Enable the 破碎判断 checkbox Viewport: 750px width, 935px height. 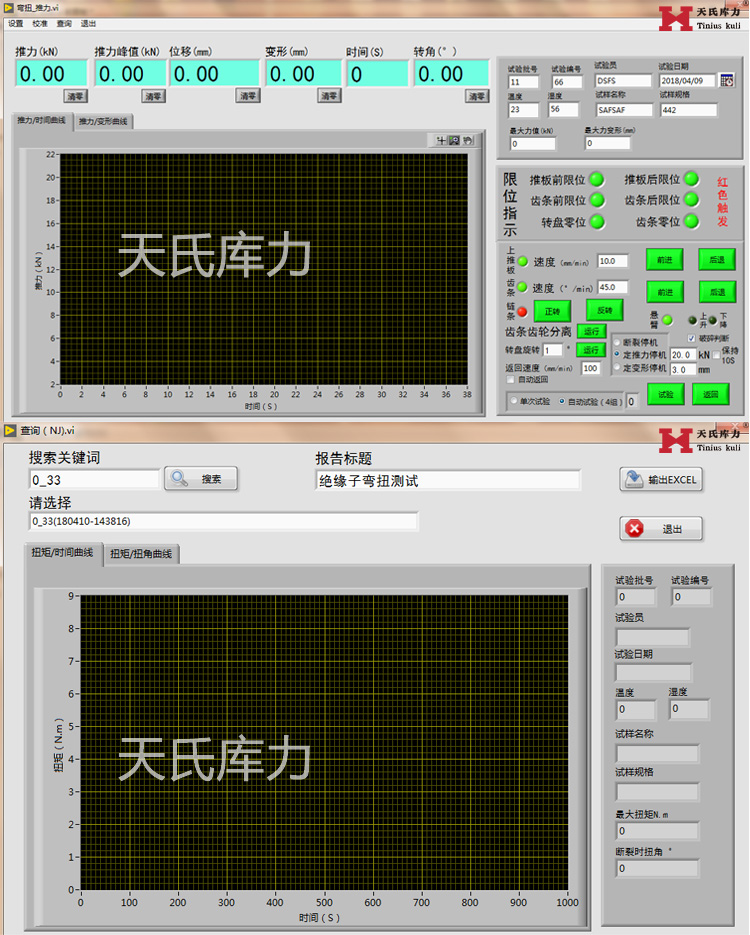pyautogui.click(x=692, y=338)
